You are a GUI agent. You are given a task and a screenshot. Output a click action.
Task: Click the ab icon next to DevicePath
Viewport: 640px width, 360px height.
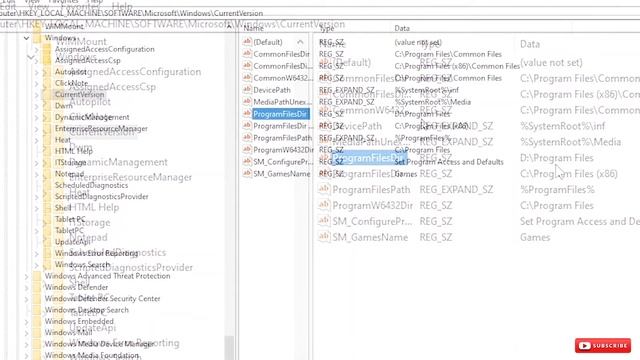247,90
